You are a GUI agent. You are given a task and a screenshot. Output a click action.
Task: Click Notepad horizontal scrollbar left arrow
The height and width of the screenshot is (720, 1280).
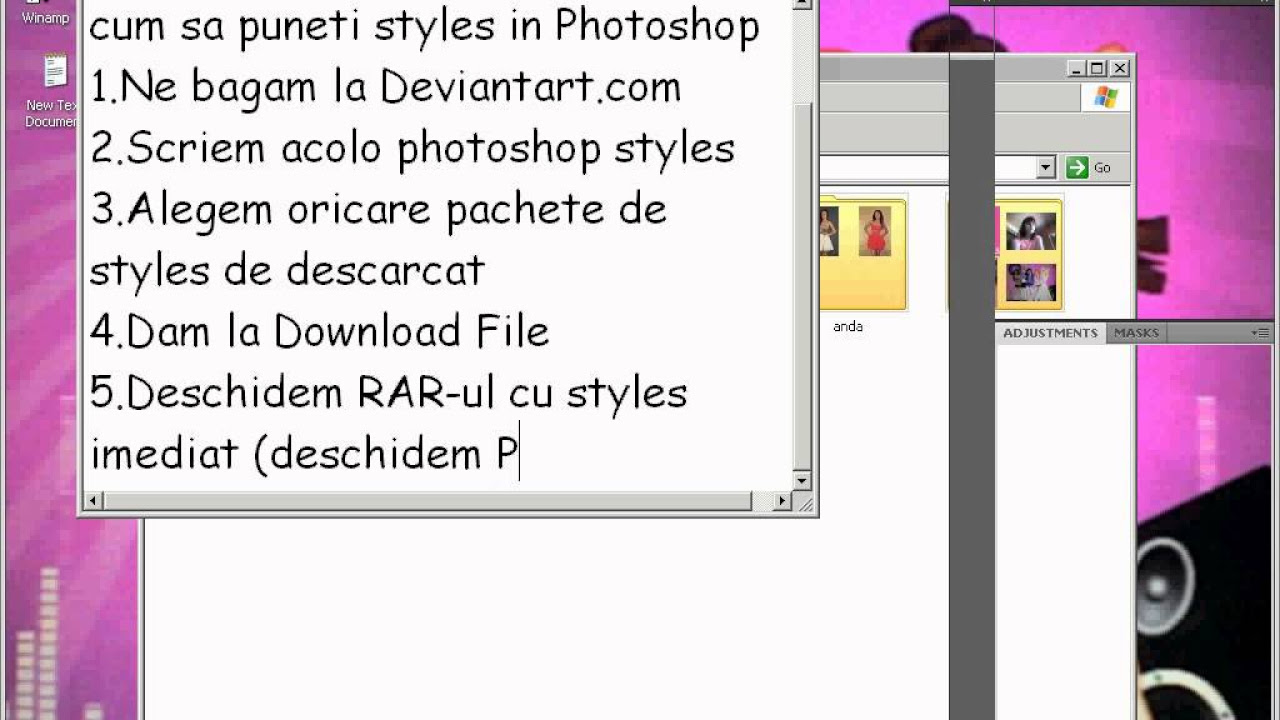(93, 501)
